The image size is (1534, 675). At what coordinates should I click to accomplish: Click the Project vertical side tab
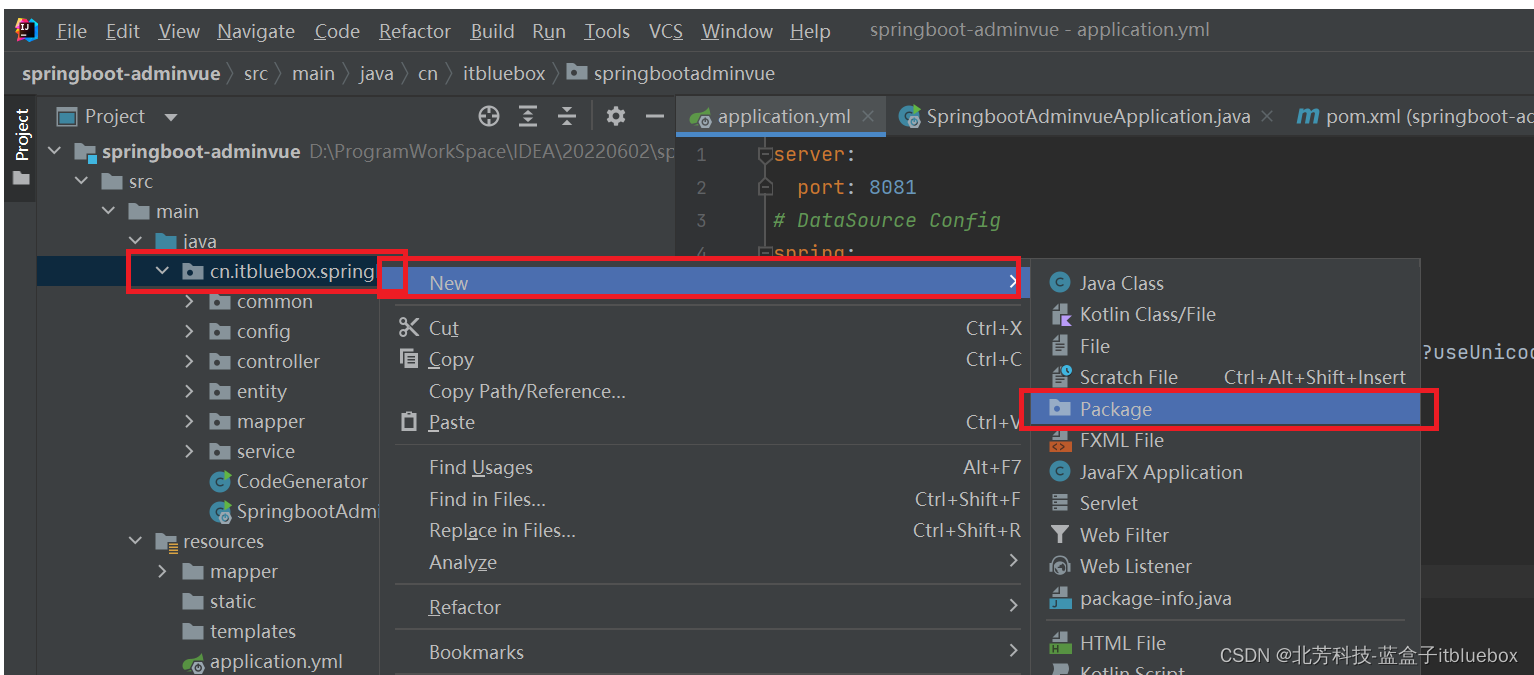click(21, 147)
